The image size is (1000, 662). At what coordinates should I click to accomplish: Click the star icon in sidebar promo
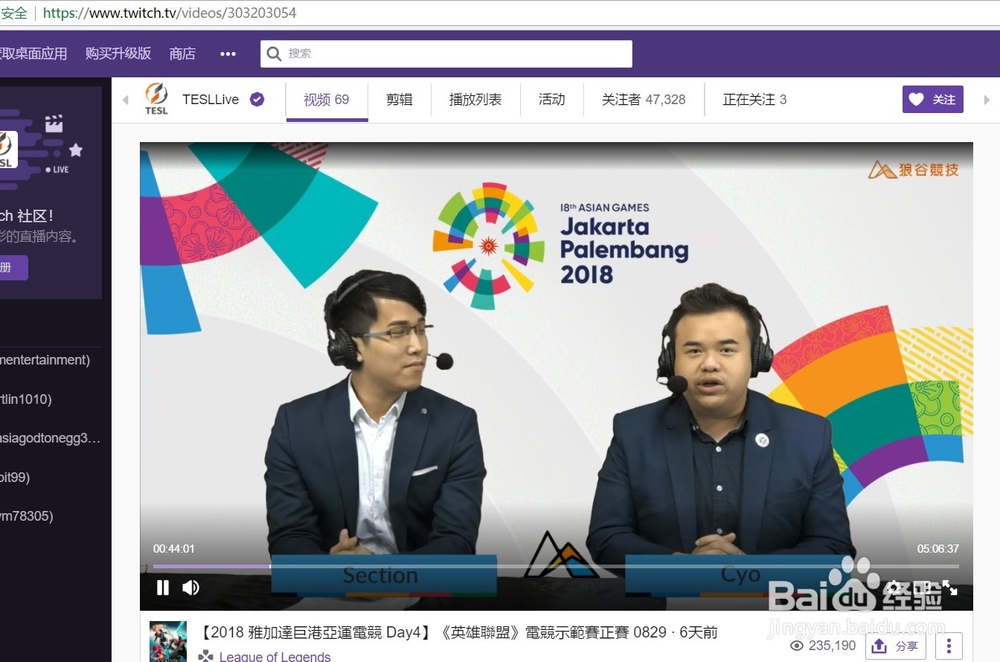[76, 150]
